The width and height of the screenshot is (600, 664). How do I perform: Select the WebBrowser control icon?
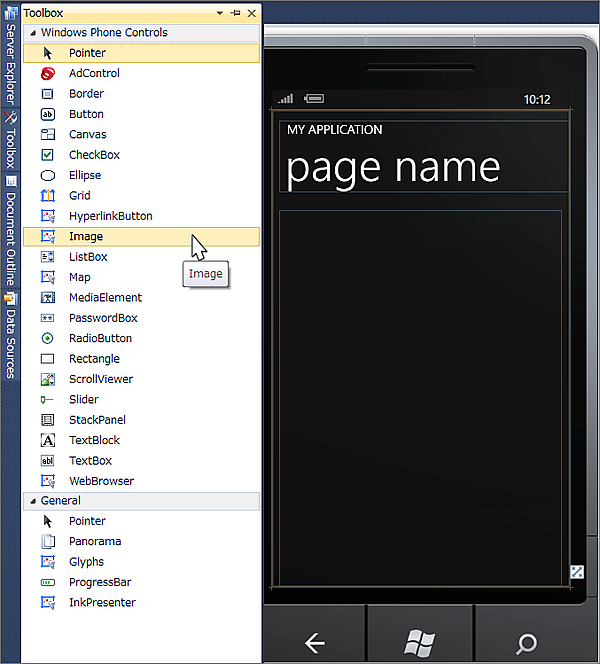[47, 481]
